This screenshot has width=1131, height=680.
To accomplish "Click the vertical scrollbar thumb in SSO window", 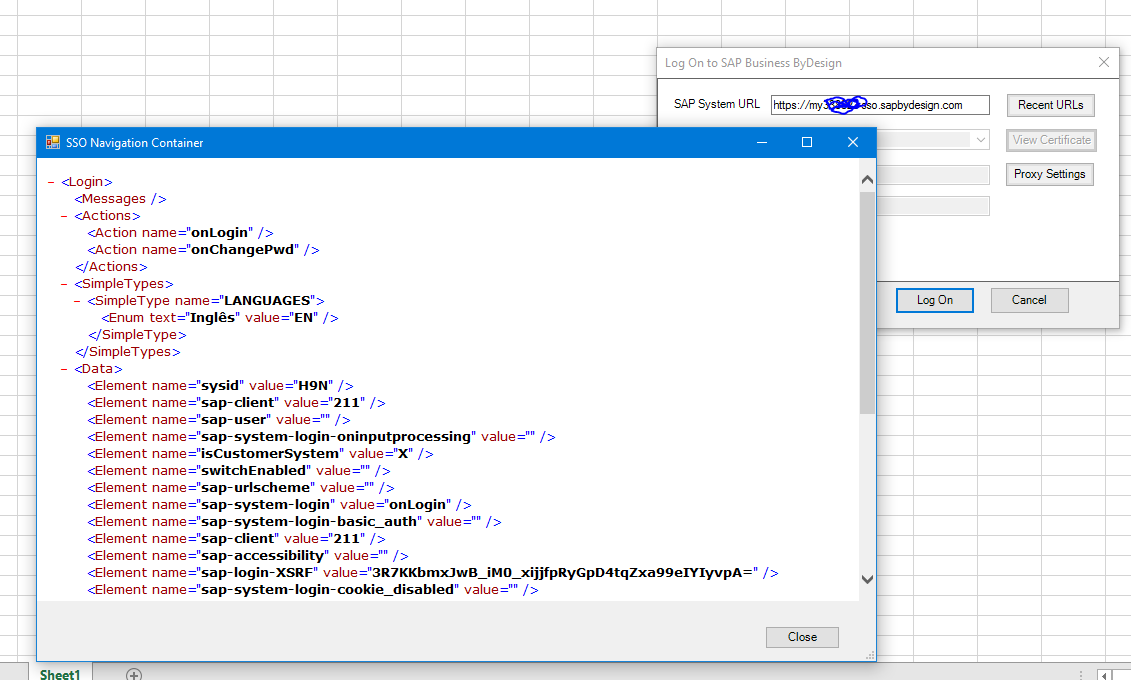I will [867, 302].
